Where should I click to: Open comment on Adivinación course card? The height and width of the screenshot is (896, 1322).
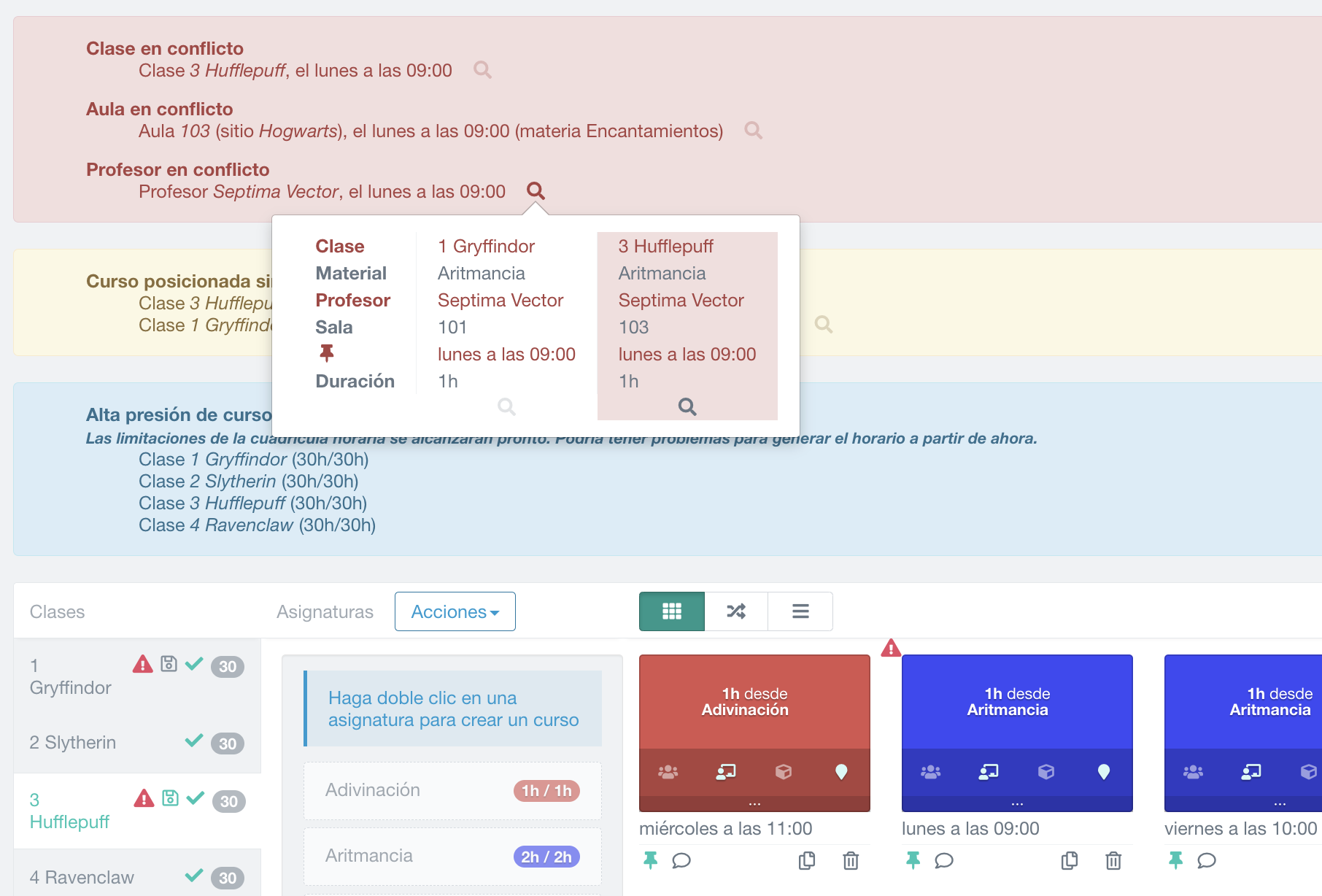pyautogui.click(x=681, y=861)
